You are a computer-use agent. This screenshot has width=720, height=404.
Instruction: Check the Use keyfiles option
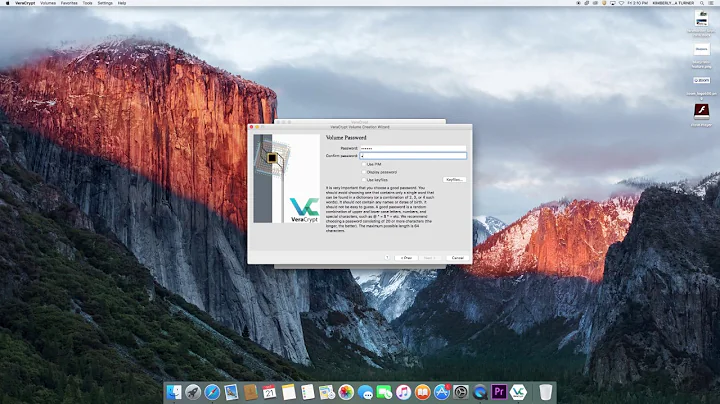(365, 180)
